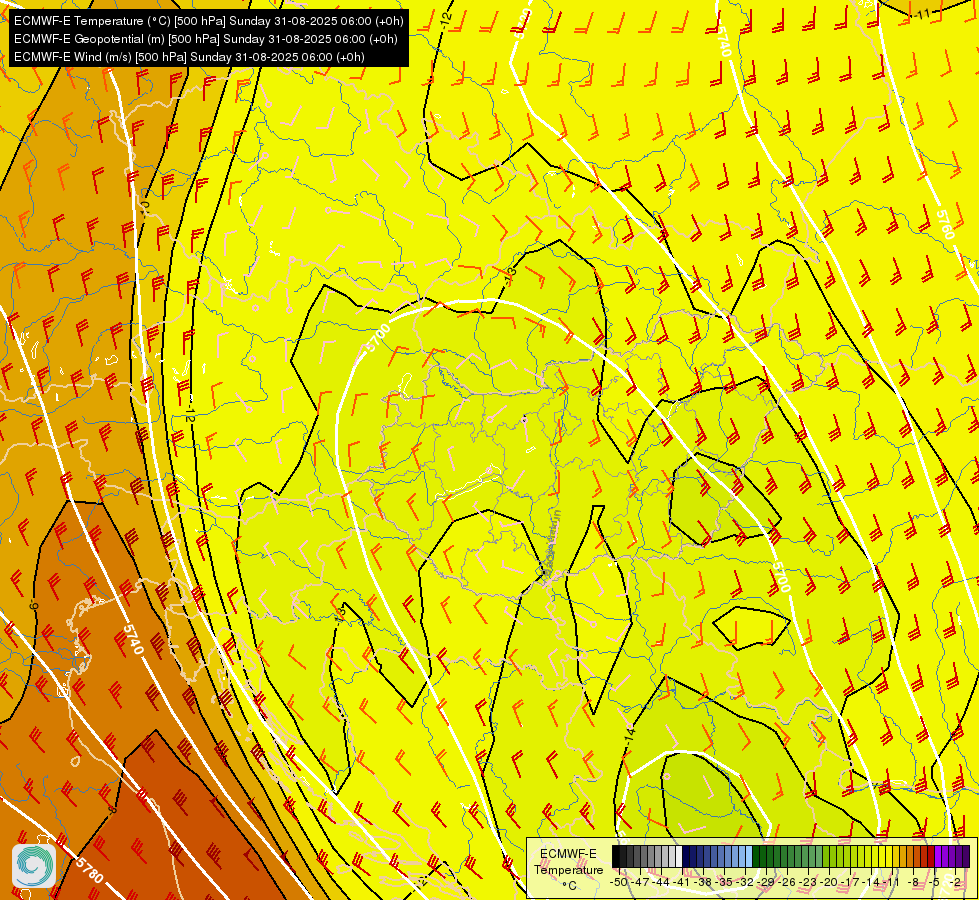Click the -29 legend scale value
Image resolution: width=979 pixels, height=900 pixels.
[767, 881]
